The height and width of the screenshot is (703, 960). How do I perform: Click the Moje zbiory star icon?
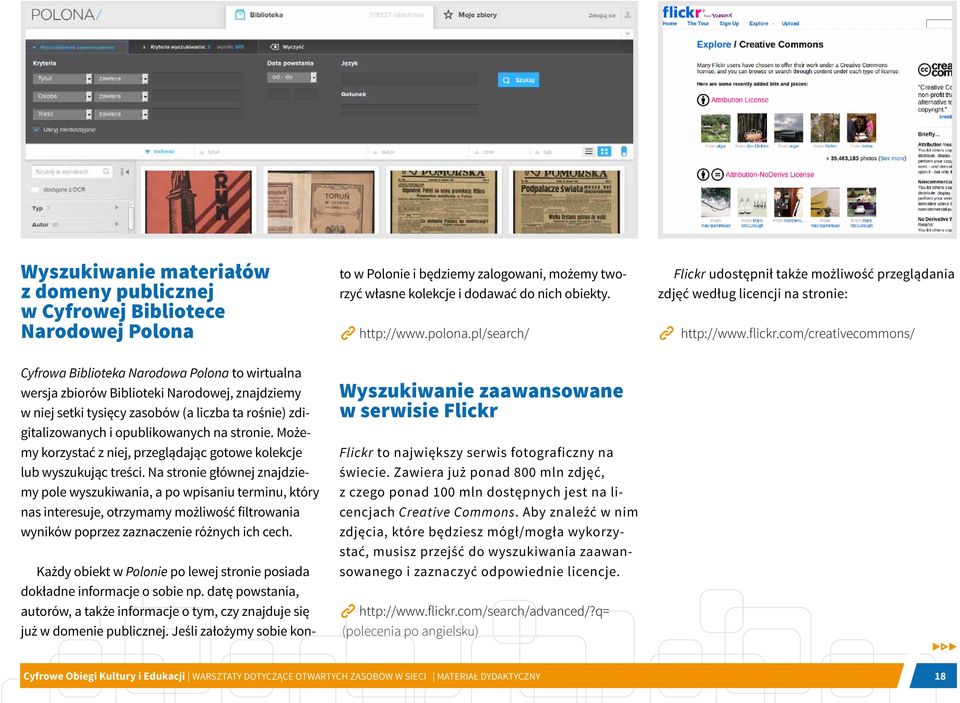(x=448, y=14)
